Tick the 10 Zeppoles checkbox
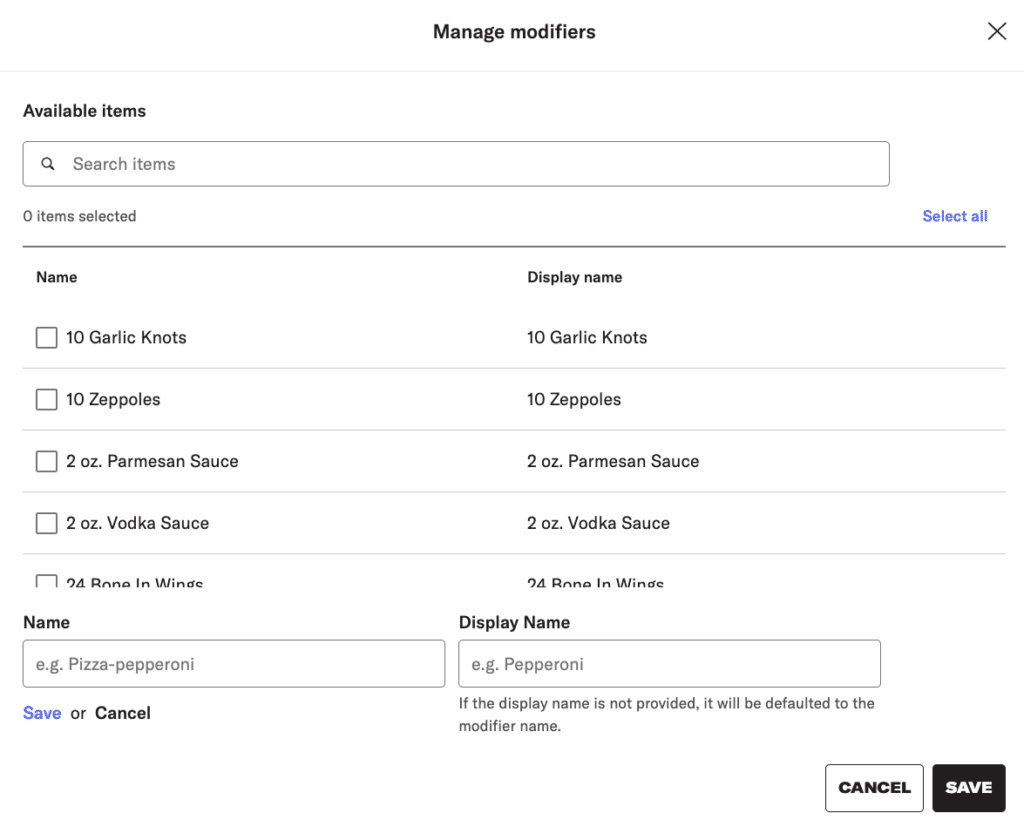Image resolution: width=1024 pixels, height=820 pixels. (x=46, y=400)
